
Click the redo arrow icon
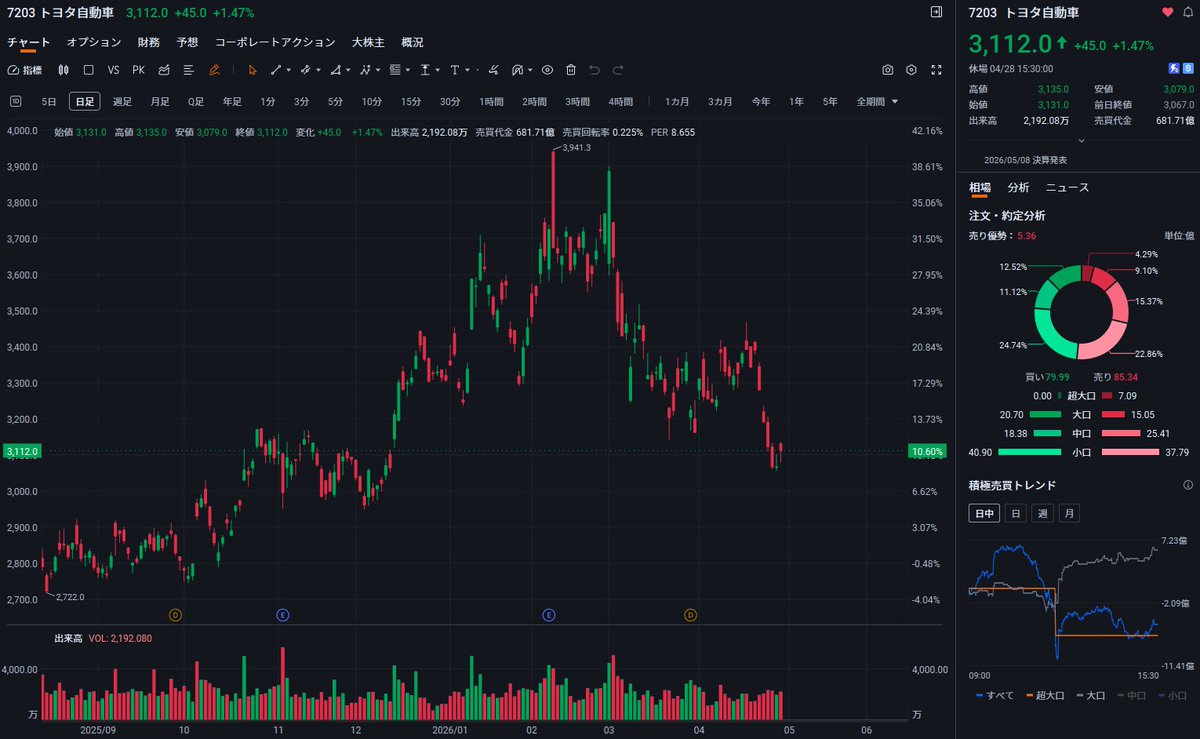618,70
